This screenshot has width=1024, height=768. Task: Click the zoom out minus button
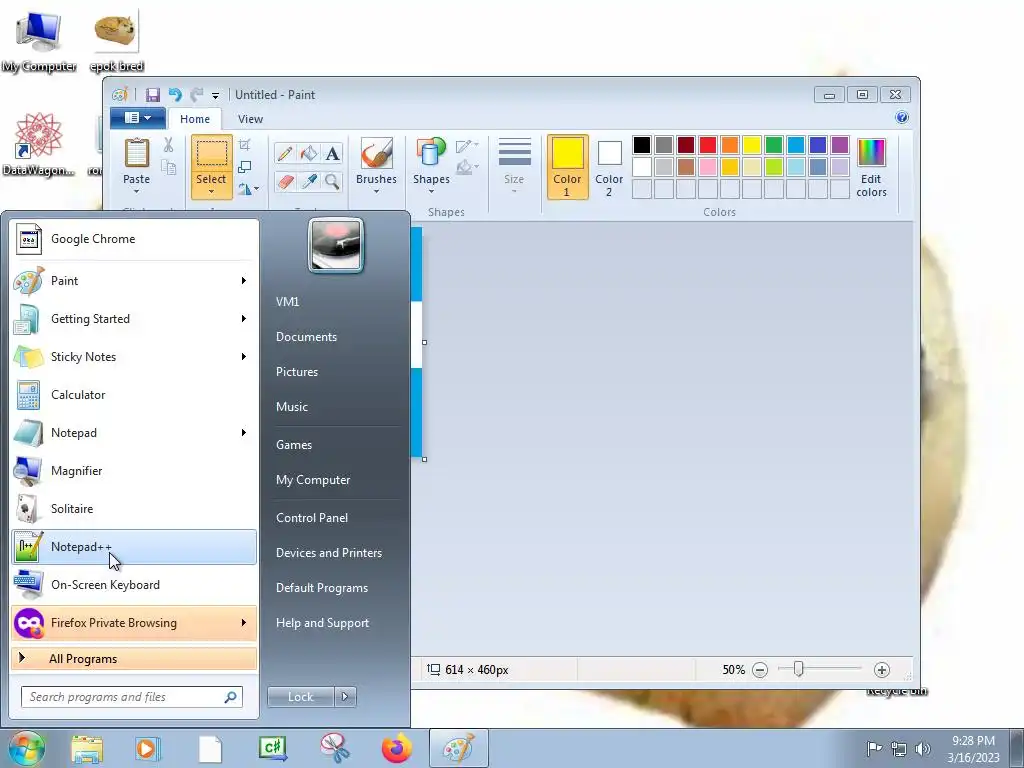click(760, 670)
